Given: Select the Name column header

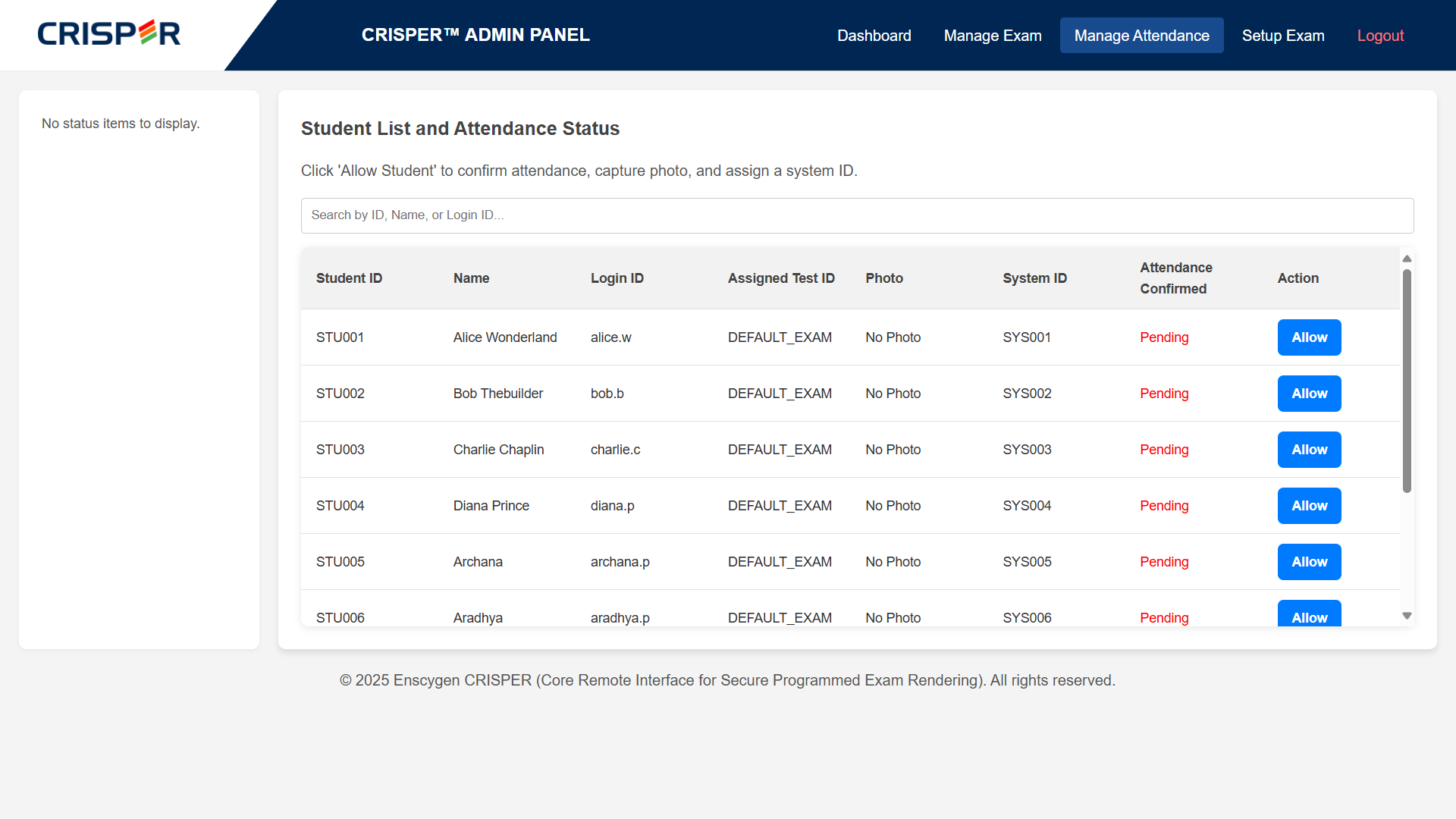Looking at the screenshot, I should coord(471,278).
